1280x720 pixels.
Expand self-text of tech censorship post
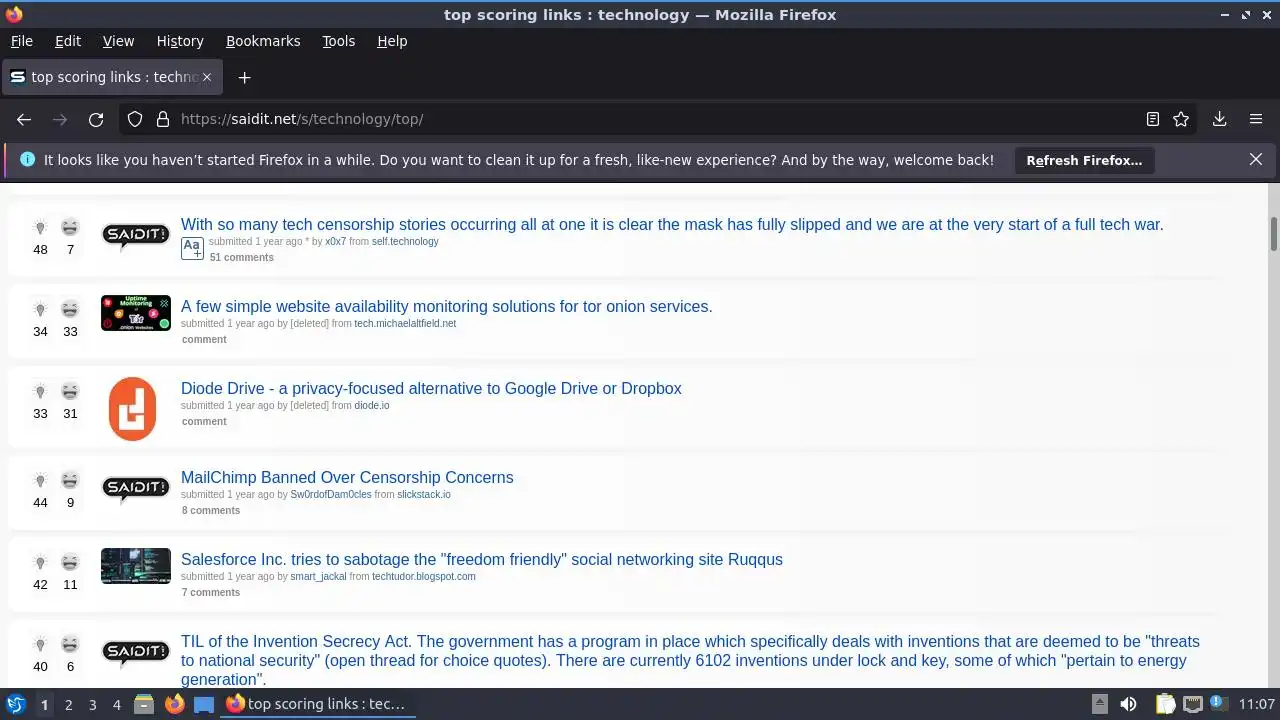point(192,248)
